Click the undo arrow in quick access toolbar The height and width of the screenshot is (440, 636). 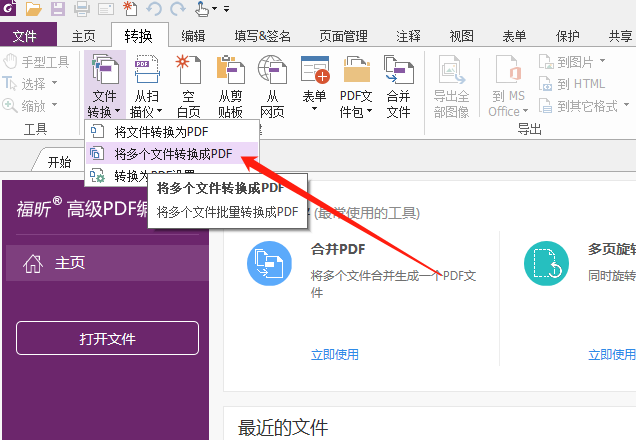(155, 10)
